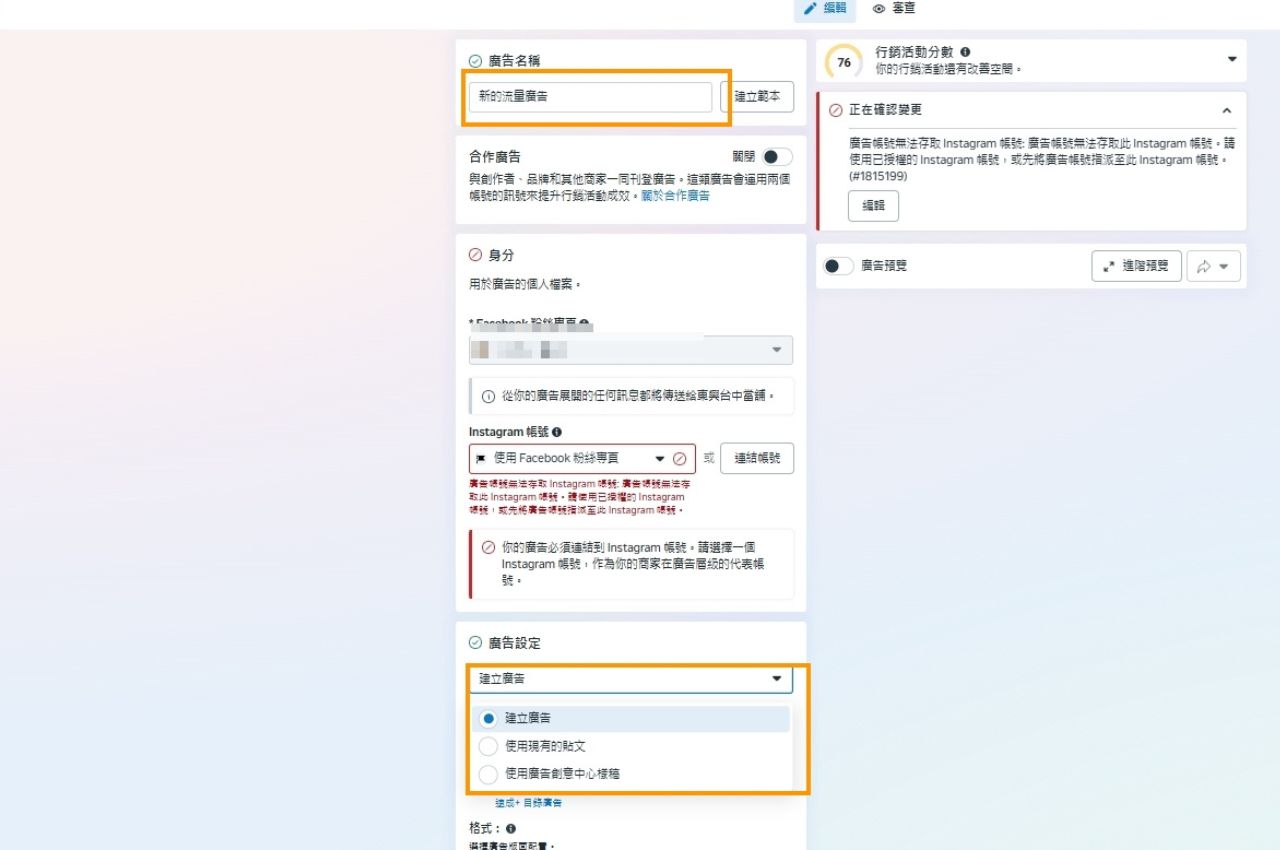Click the error icon beside 身分 section

click(475, 254)
